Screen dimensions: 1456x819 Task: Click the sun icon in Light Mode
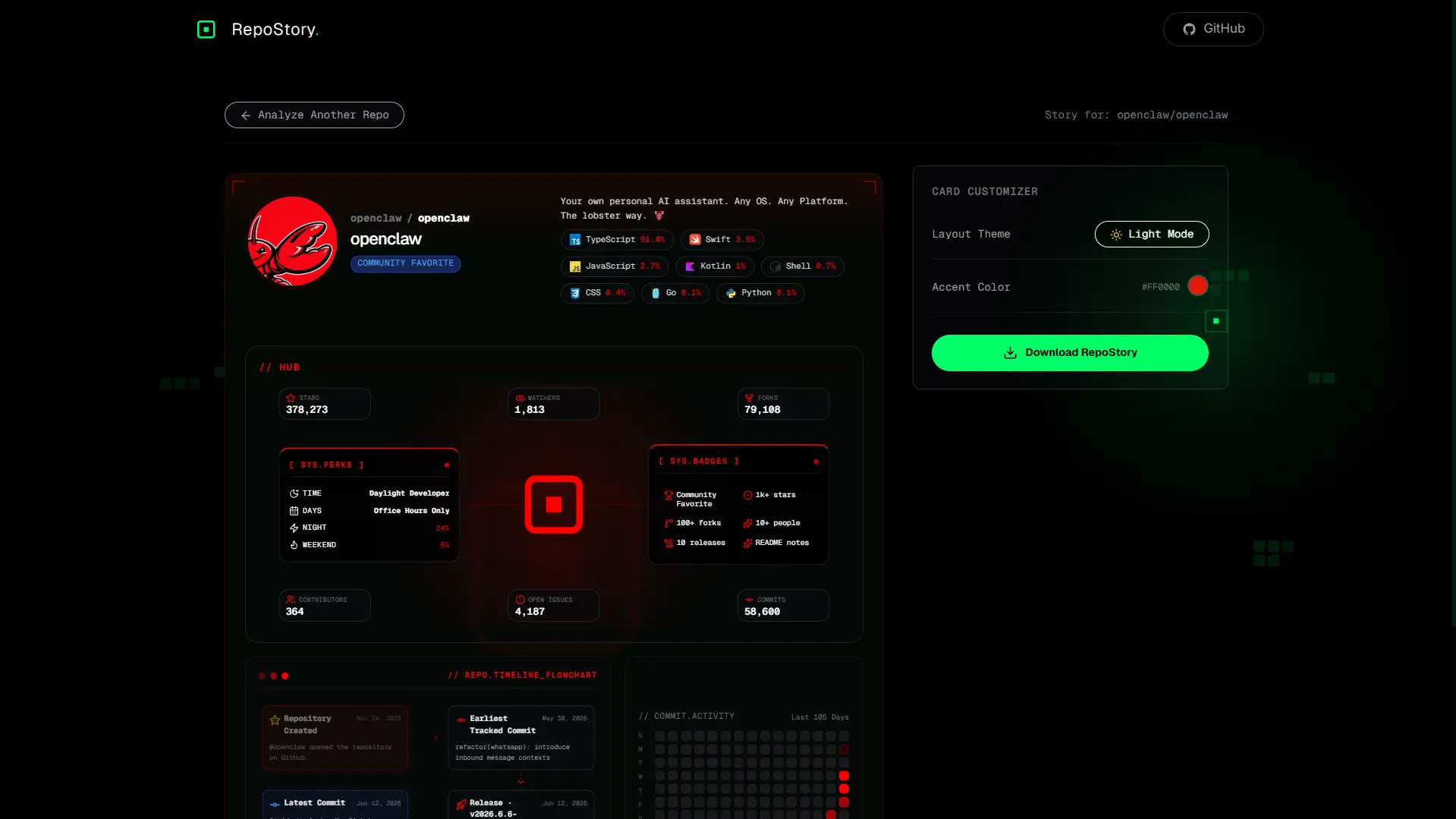pos(1115,235)
